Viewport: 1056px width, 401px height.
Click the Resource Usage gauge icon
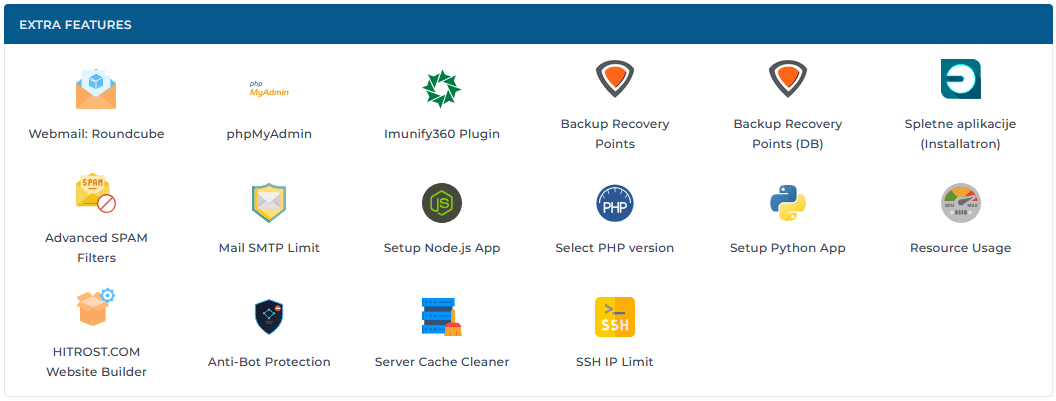(960, 203)
